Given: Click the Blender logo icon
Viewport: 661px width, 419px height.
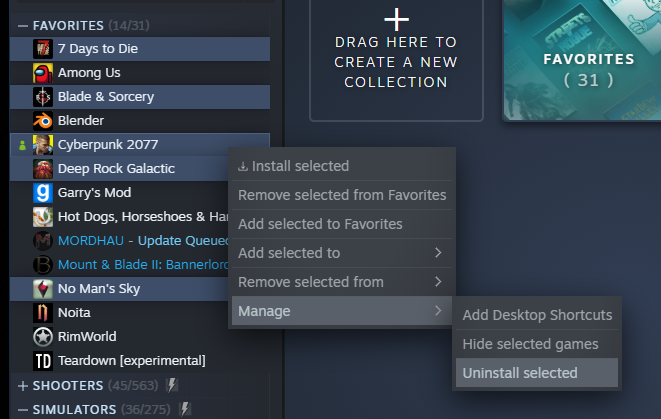Looking at the screenshot, I should tap(43, 121).
